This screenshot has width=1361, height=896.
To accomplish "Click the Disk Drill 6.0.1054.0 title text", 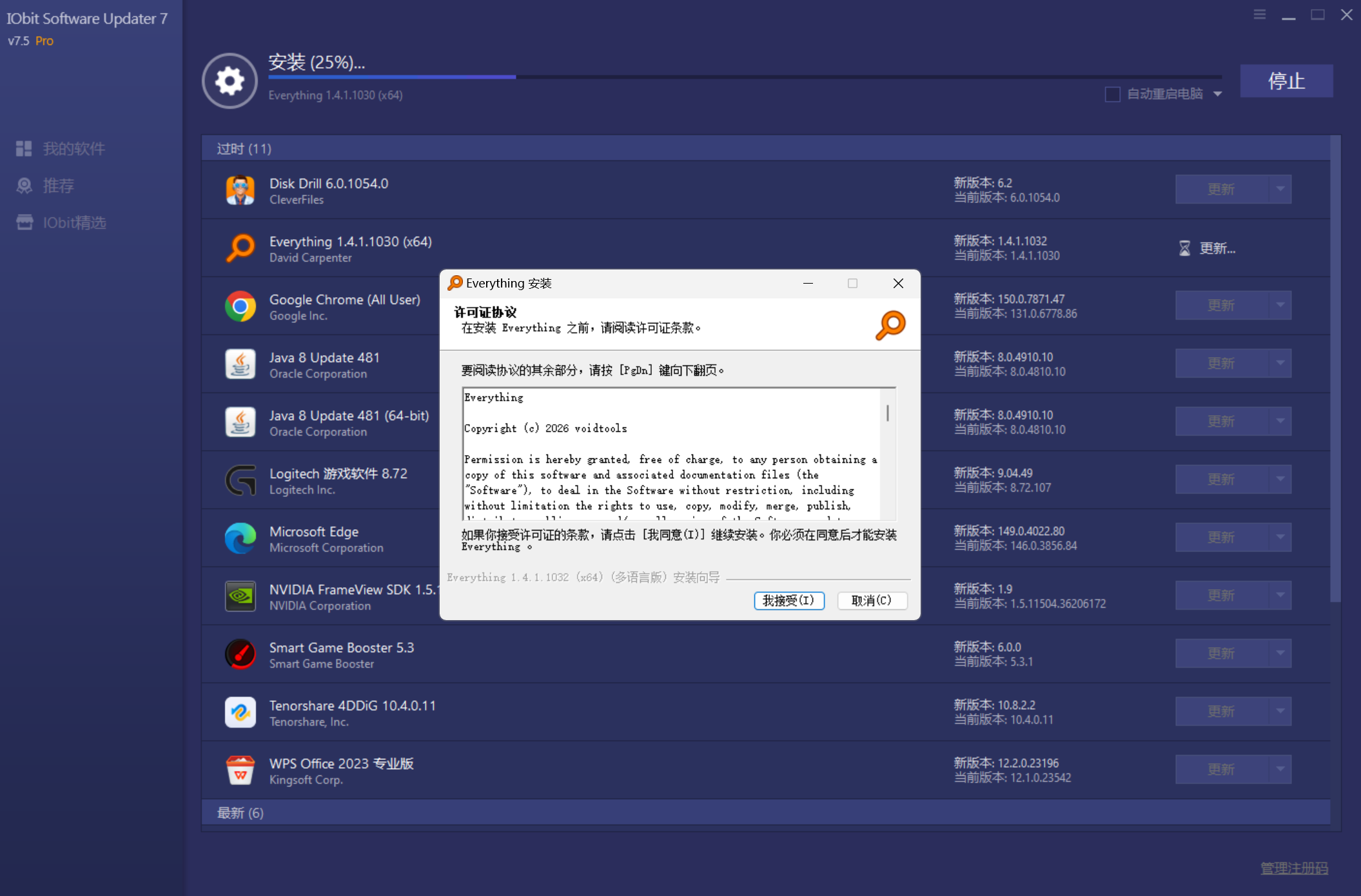I will pos(329,184).
